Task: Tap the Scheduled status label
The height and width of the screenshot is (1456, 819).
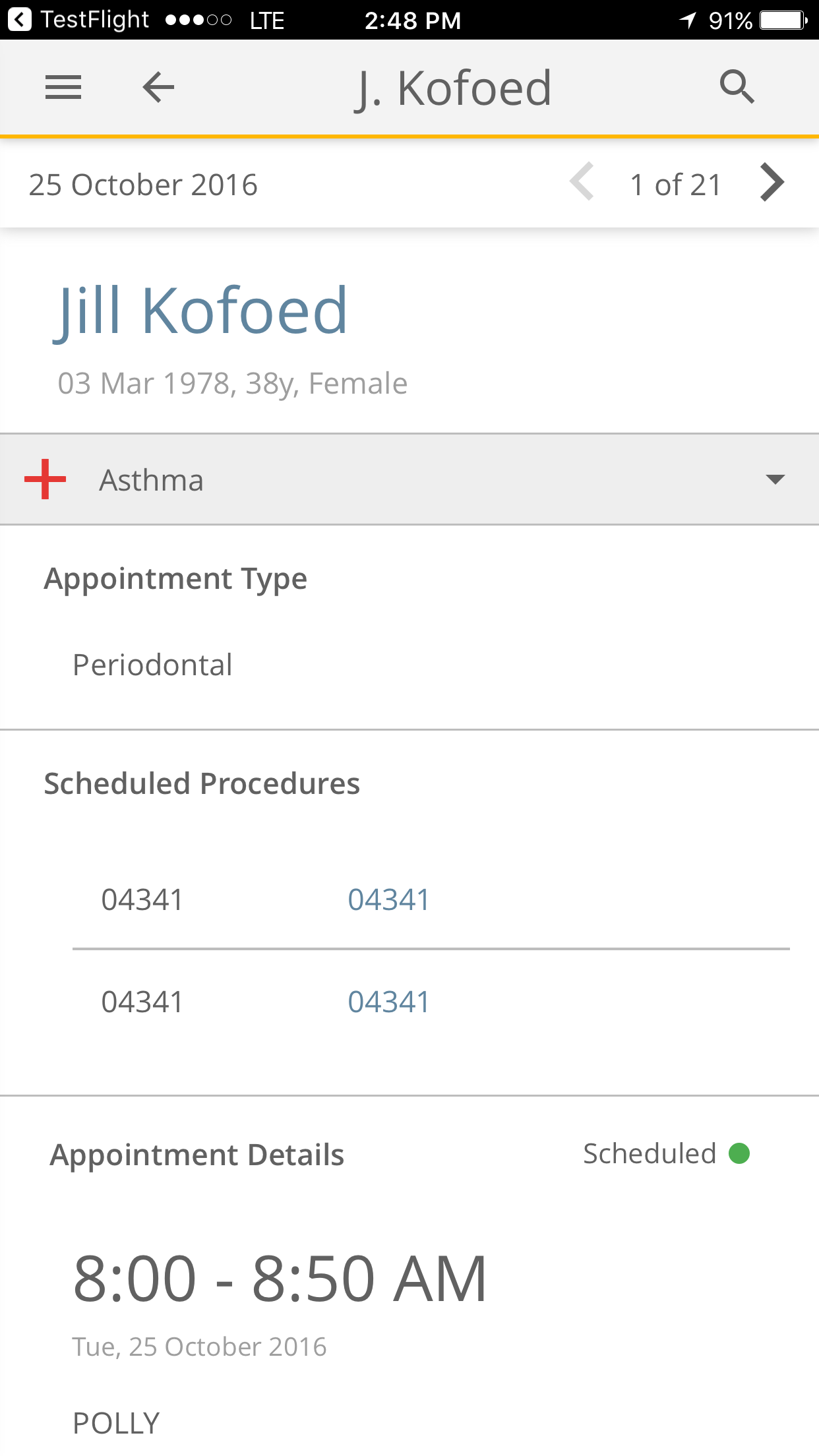Action: click(x=650, y=1153)
